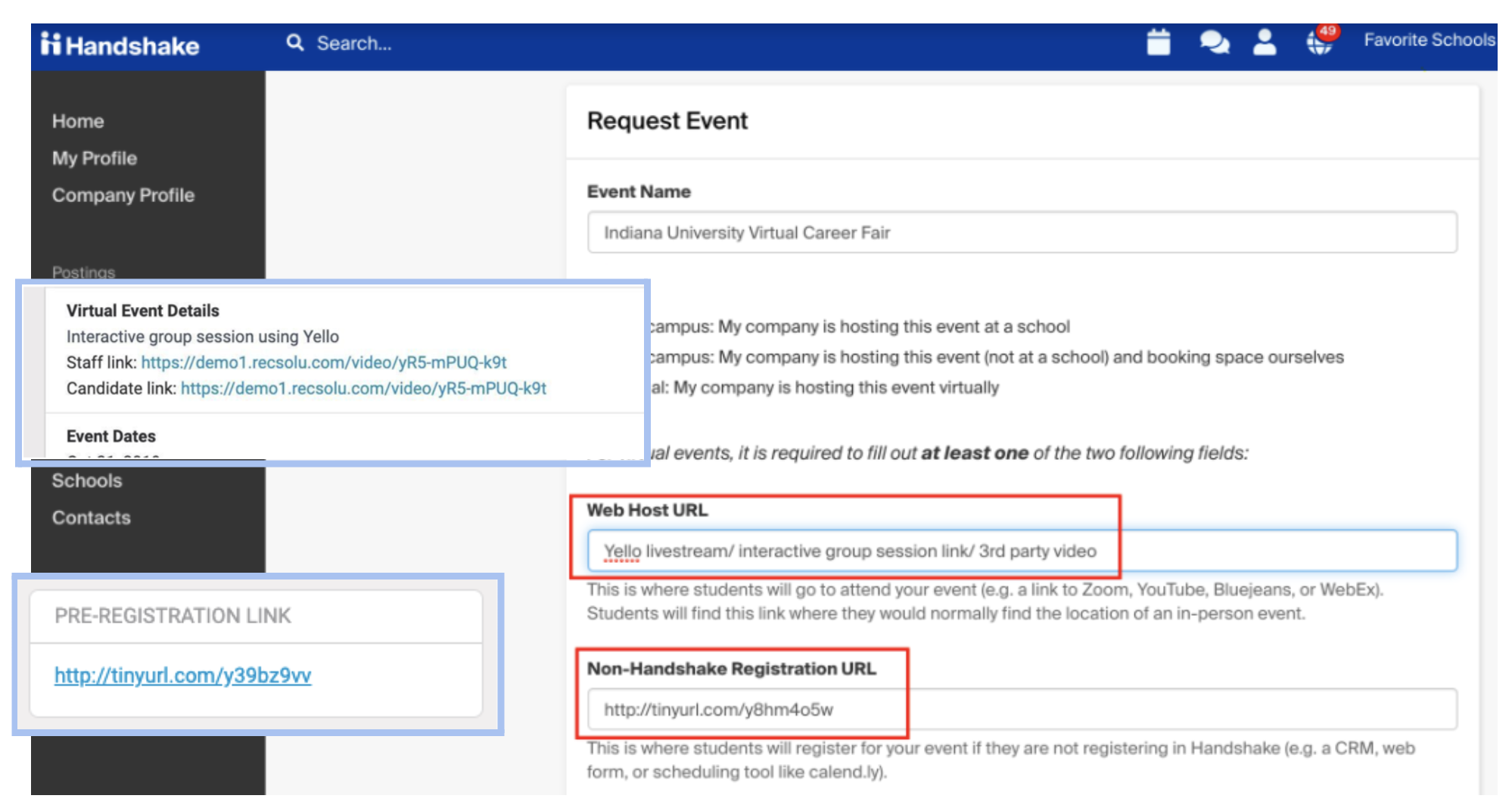1512x811 pixels.
Task: Navigate to Contacts in sidebar
Action: pyautogui.click(x=92, y=517)
